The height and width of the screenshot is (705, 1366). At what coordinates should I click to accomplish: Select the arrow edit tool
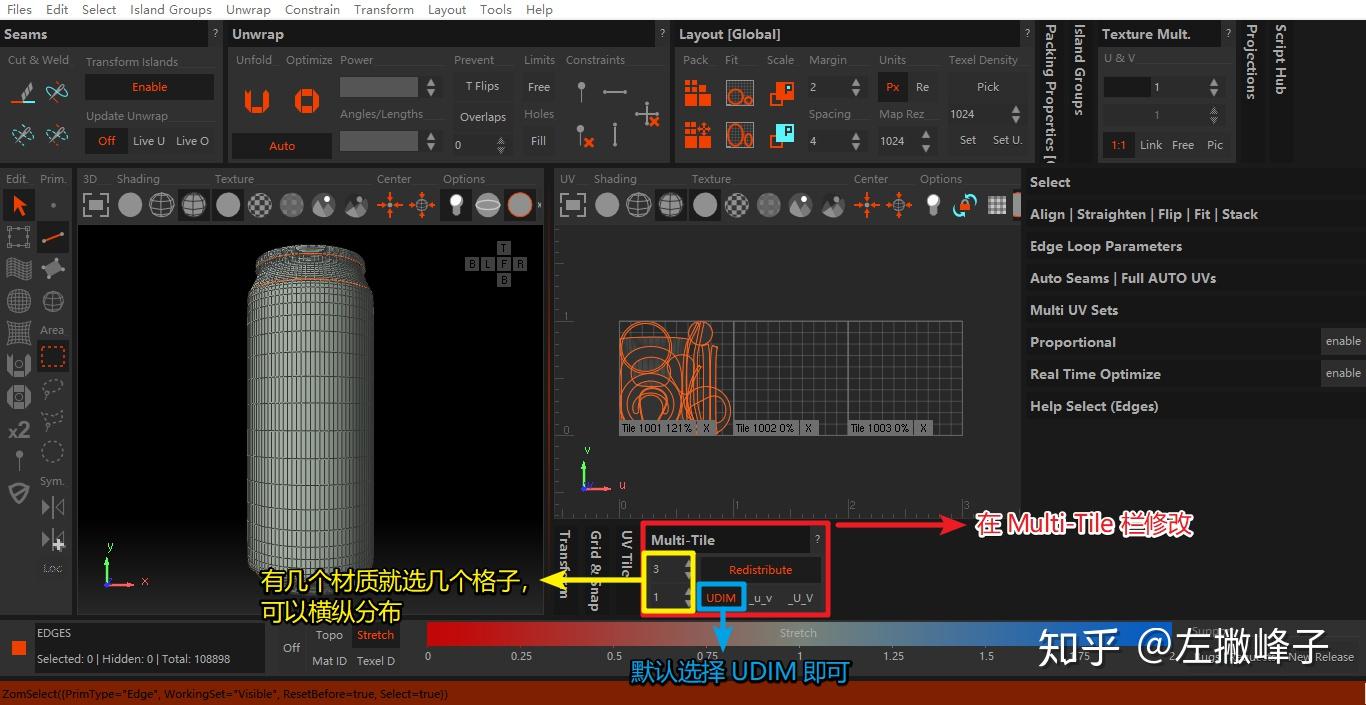[18, 205]
